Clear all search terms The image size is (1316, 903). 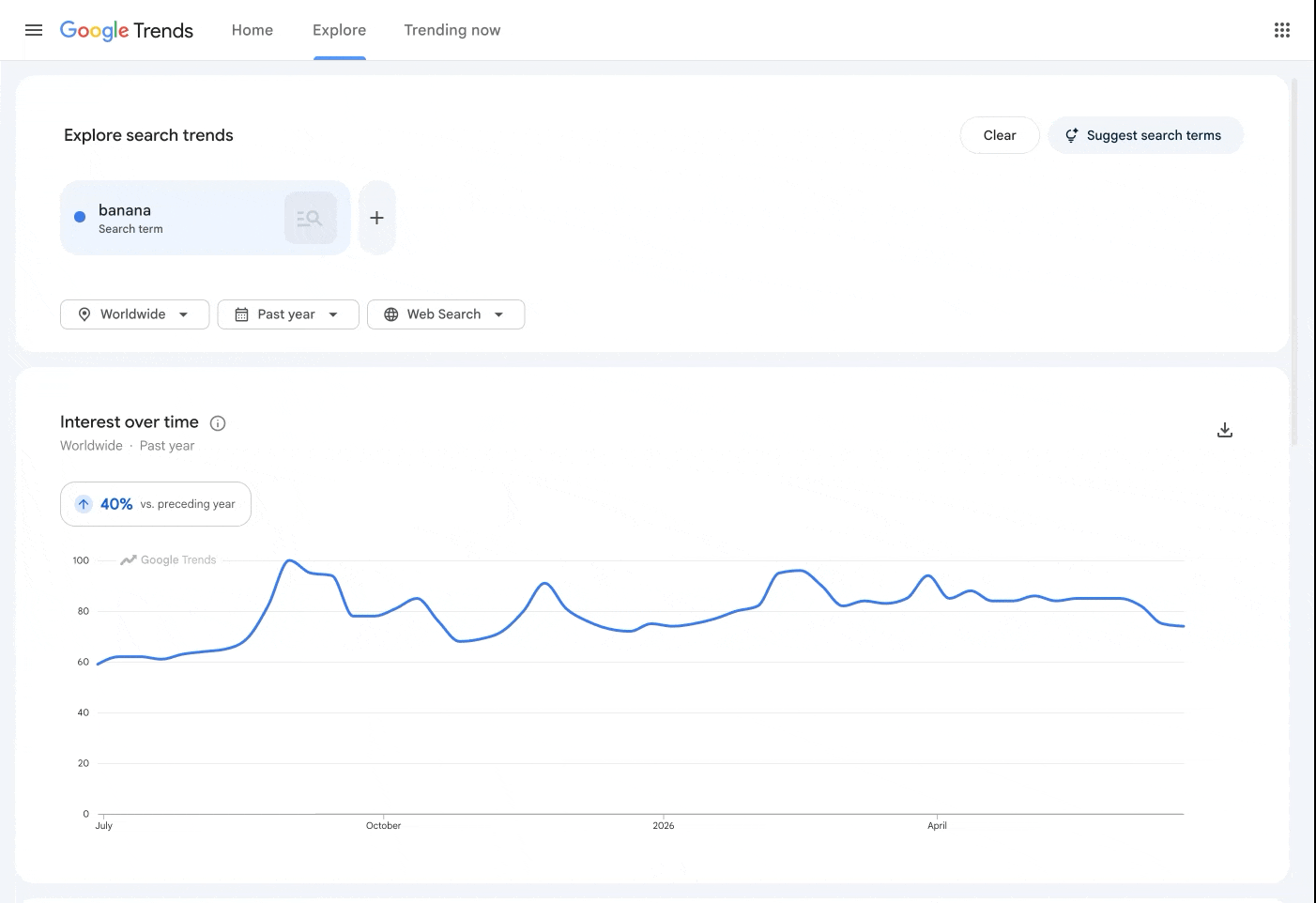pos(1000,135)
